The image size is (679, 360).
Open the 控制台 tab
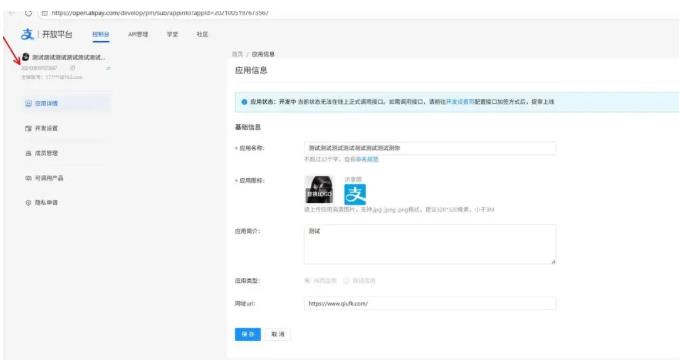pyautogui.click(x=101, y=34)
